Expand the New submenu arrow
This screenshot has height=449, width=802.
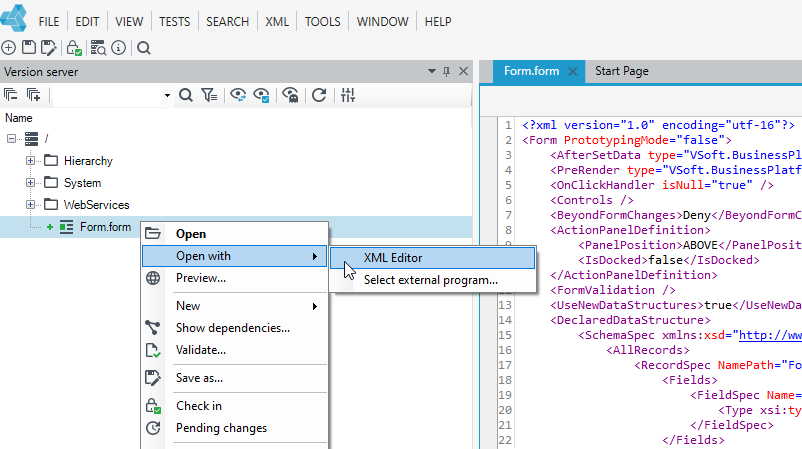315,306
